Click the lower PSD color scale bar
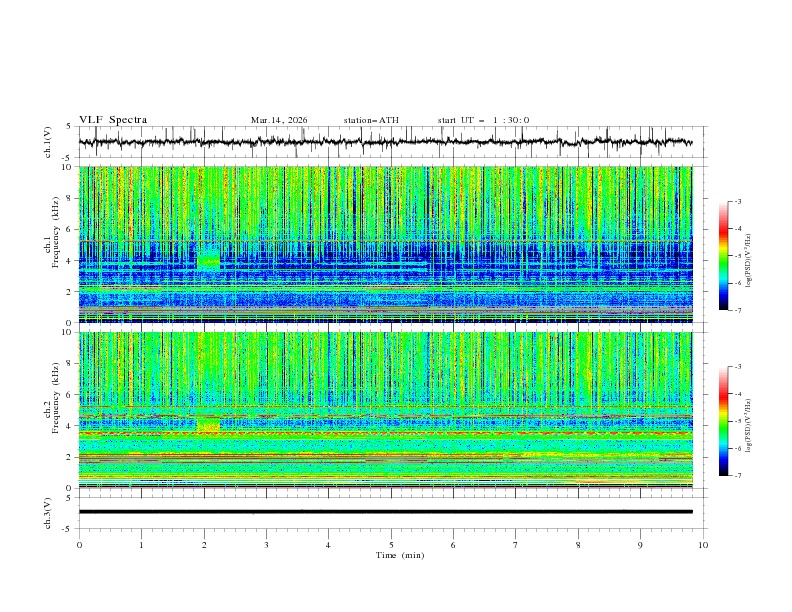Viewport: 792px width, 612px height. click(723, 421)
